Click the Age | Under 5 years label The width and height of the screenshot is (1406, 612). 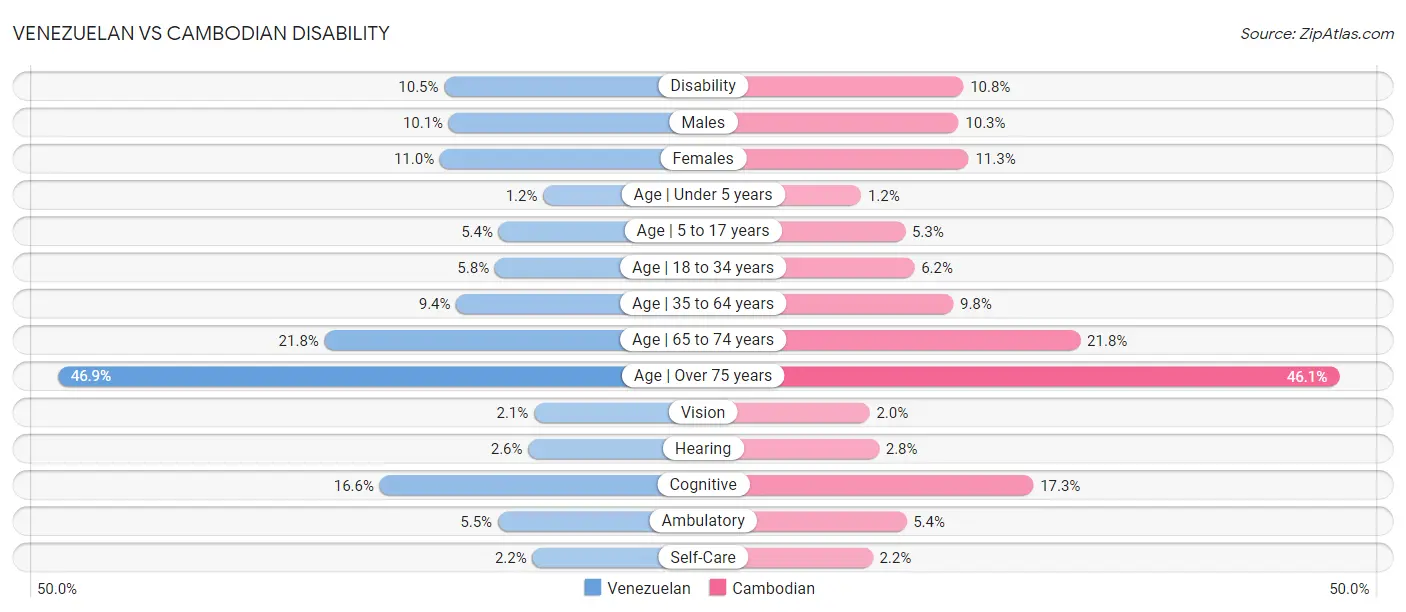tap(703, 195)
